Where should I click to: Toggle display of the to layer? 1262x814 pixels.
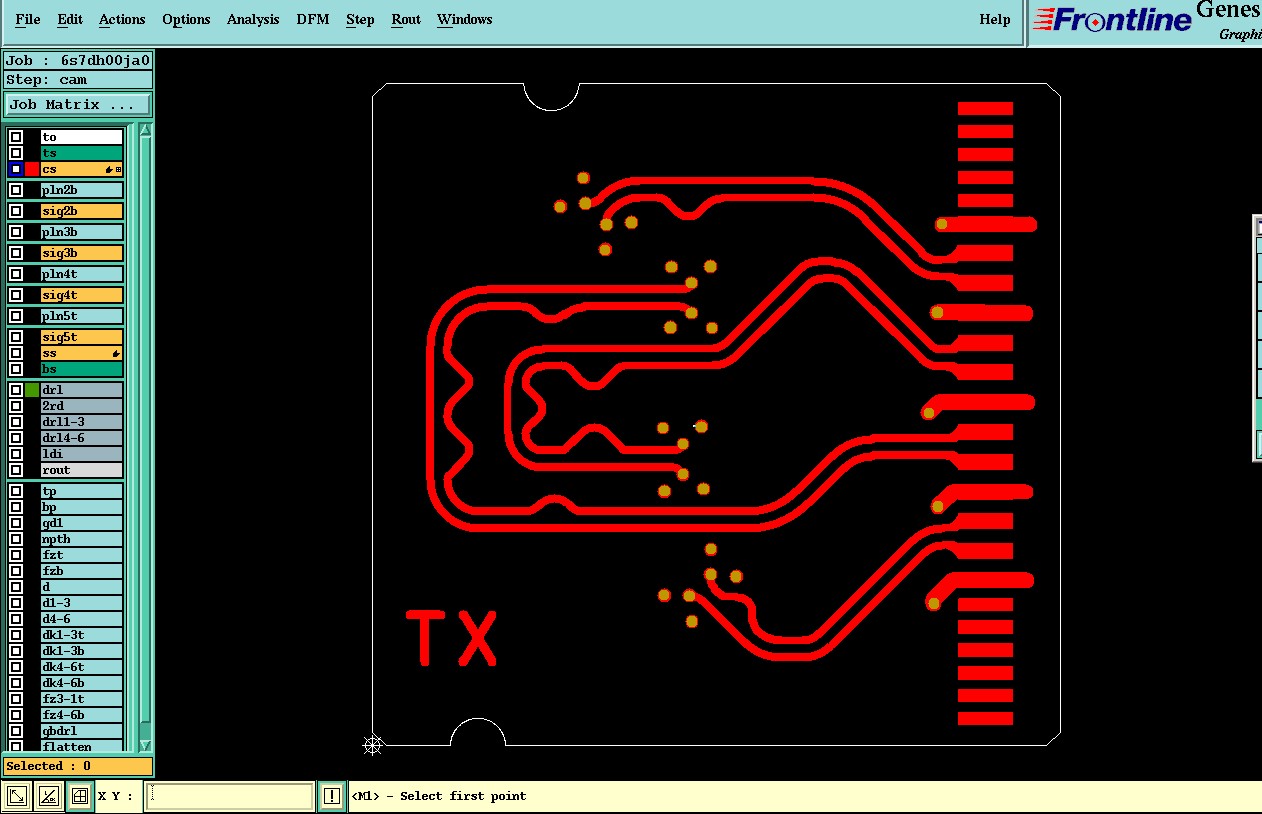pyautogui.click(x=16, y=137)
